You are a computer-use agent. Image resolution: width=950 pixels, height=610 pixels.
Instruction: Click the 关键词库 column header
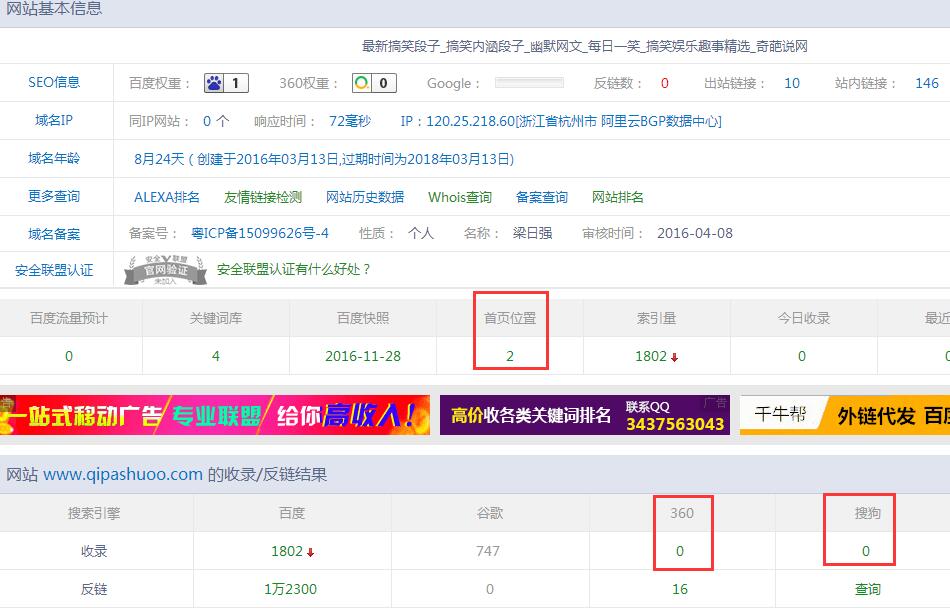click(216, 318)
